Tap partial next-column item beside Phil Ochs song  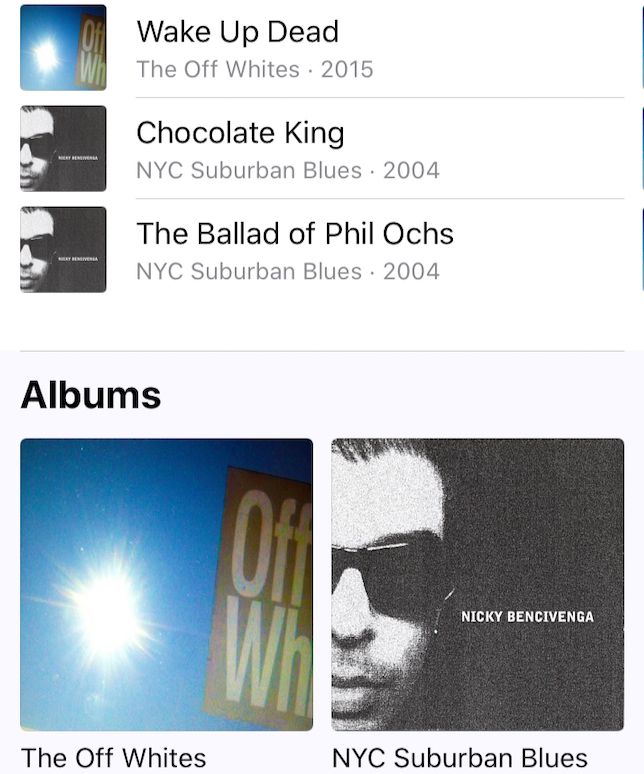point(642,249)
